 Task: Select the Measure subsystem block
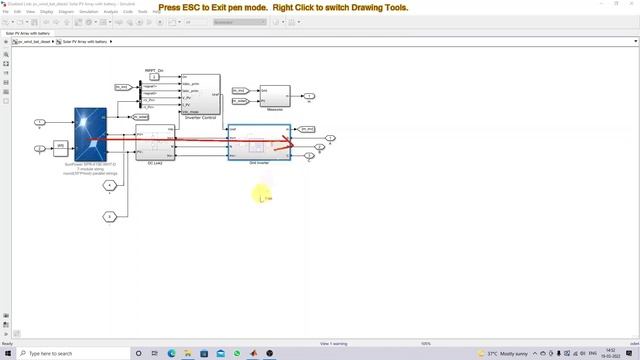[275, 96]
